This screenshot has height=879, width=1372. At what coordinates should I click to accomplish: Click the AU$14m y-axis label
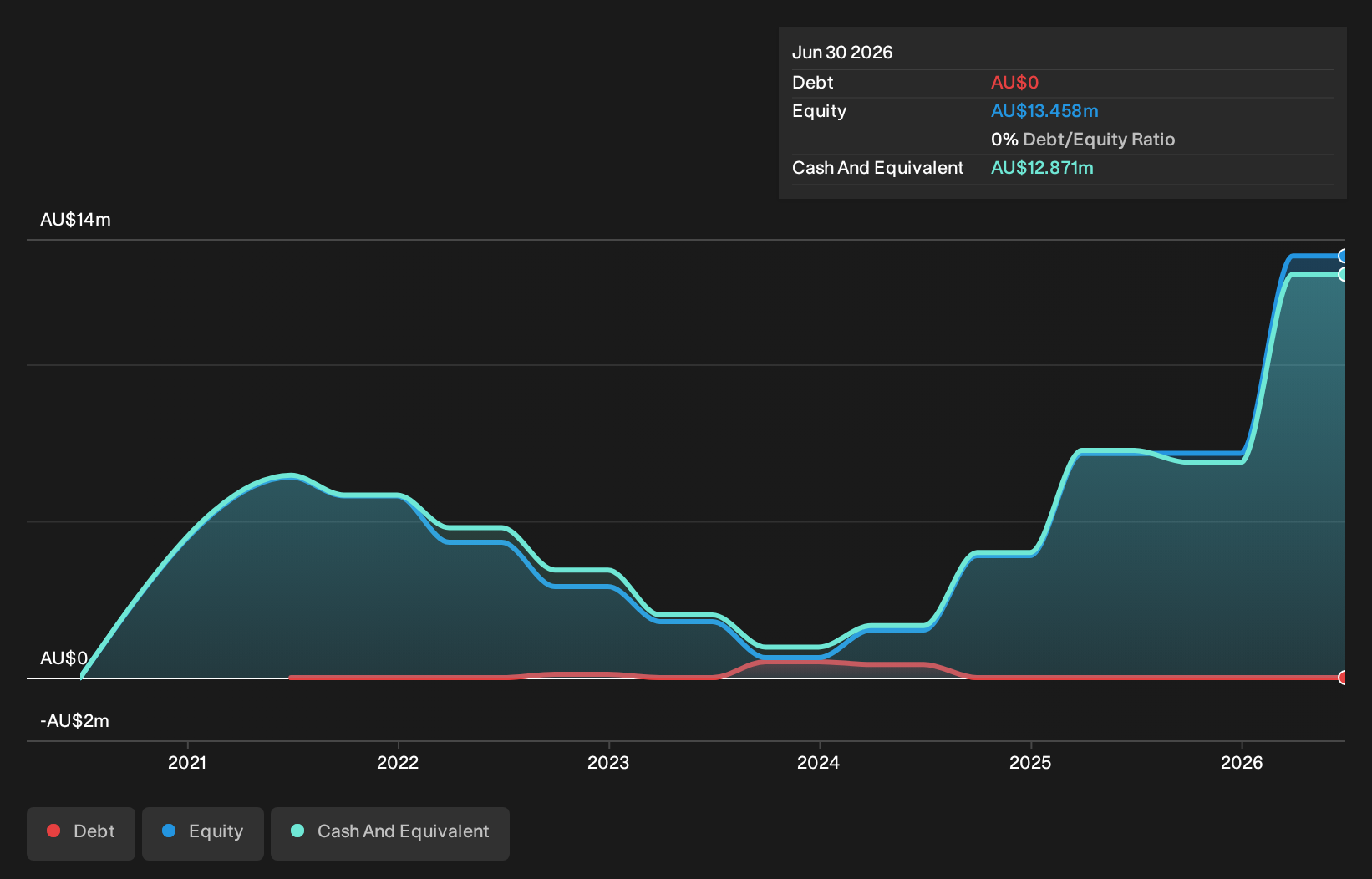click(75, 220)
